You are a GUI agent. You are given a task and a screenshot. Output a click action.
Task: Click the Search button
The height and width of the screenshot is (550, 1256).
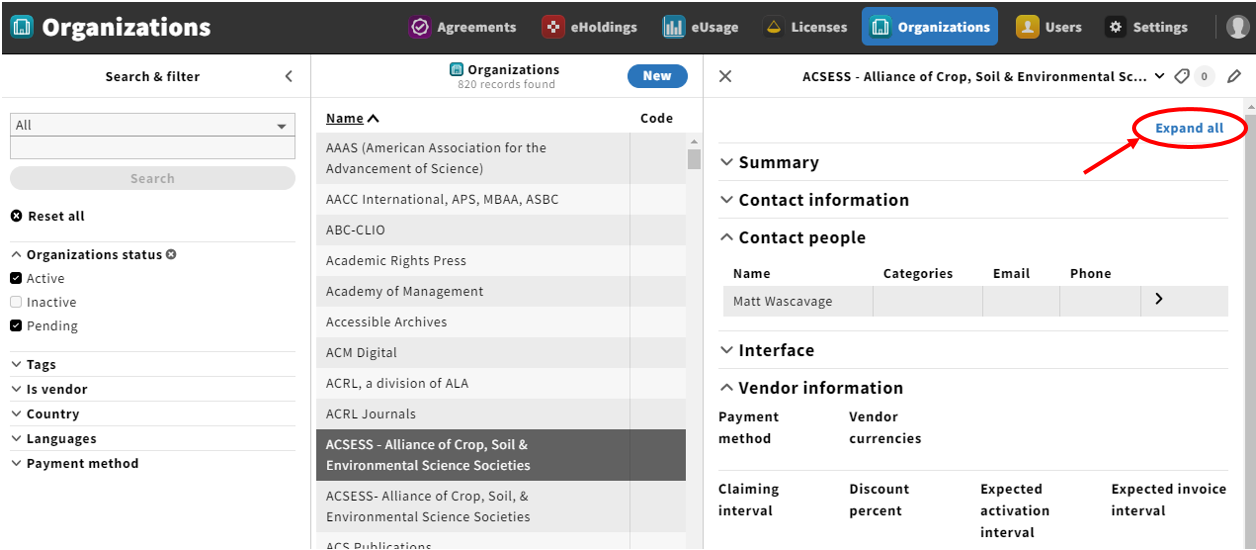coord(152,178)
